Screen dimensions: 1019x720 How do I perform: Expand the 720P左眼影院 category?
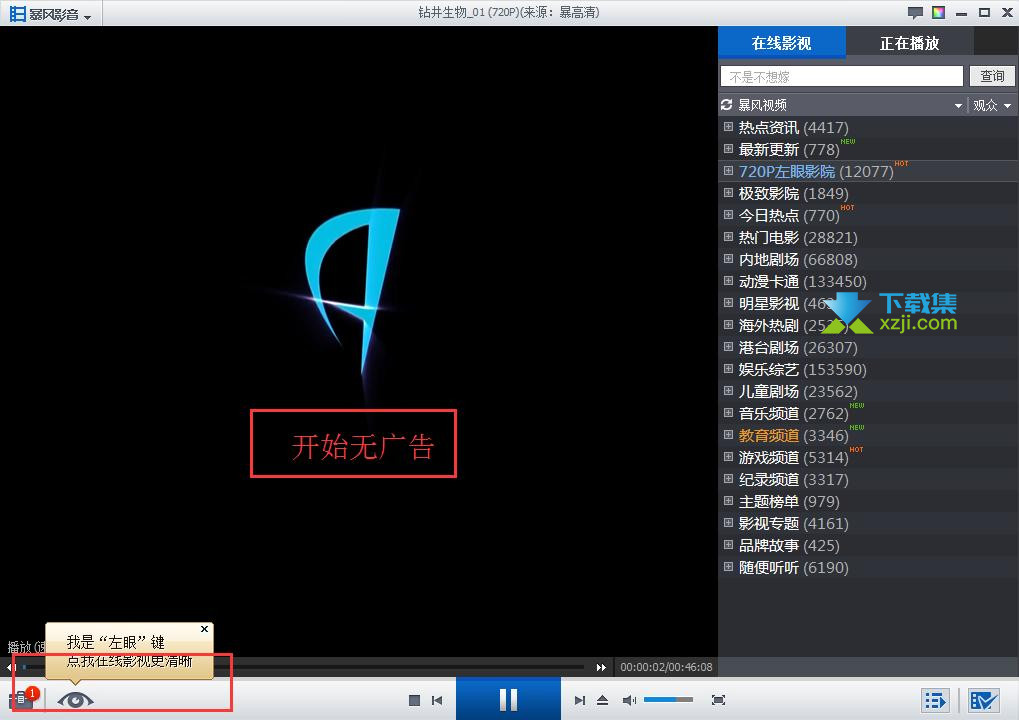[729, 171]
